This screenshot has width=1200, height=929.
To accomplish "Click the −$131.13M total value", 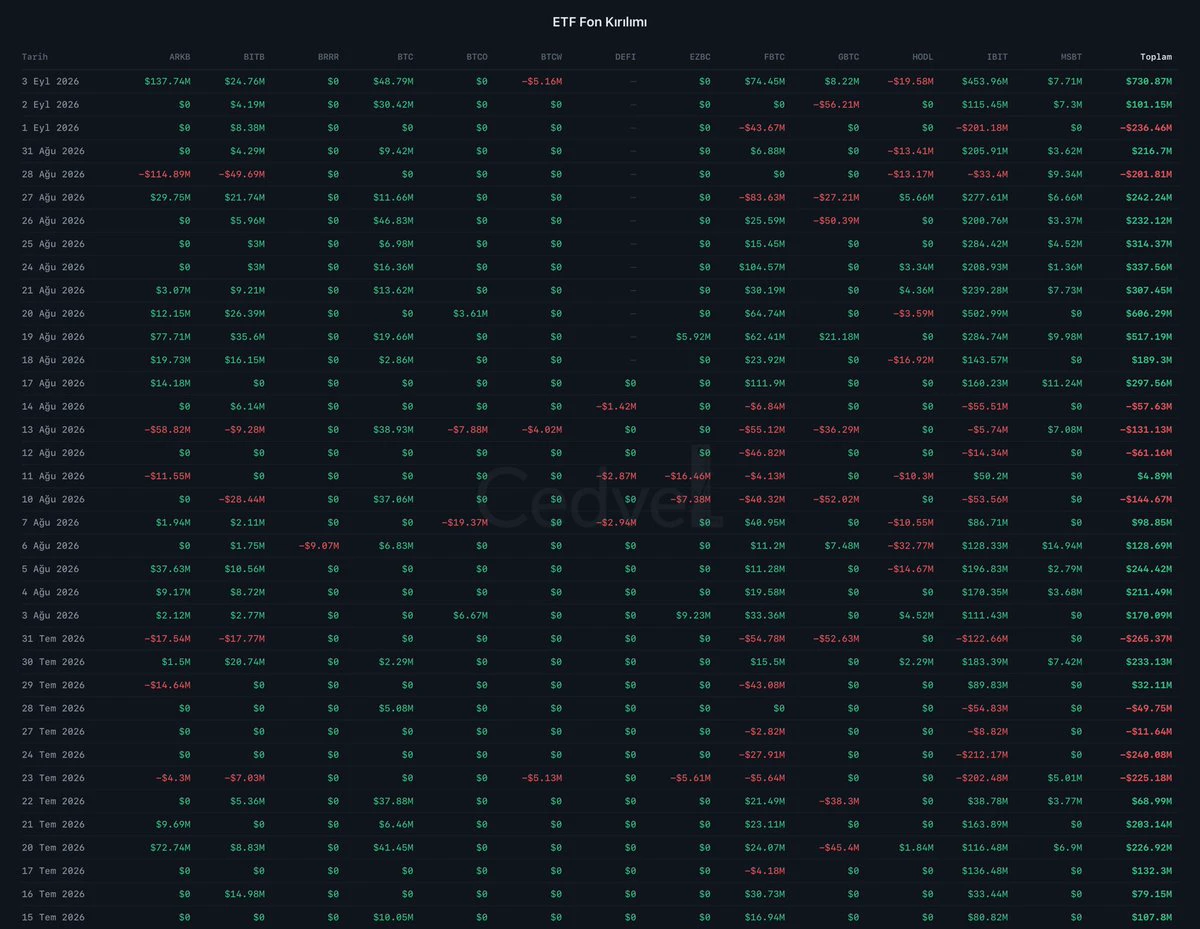I will (1145, 429).
